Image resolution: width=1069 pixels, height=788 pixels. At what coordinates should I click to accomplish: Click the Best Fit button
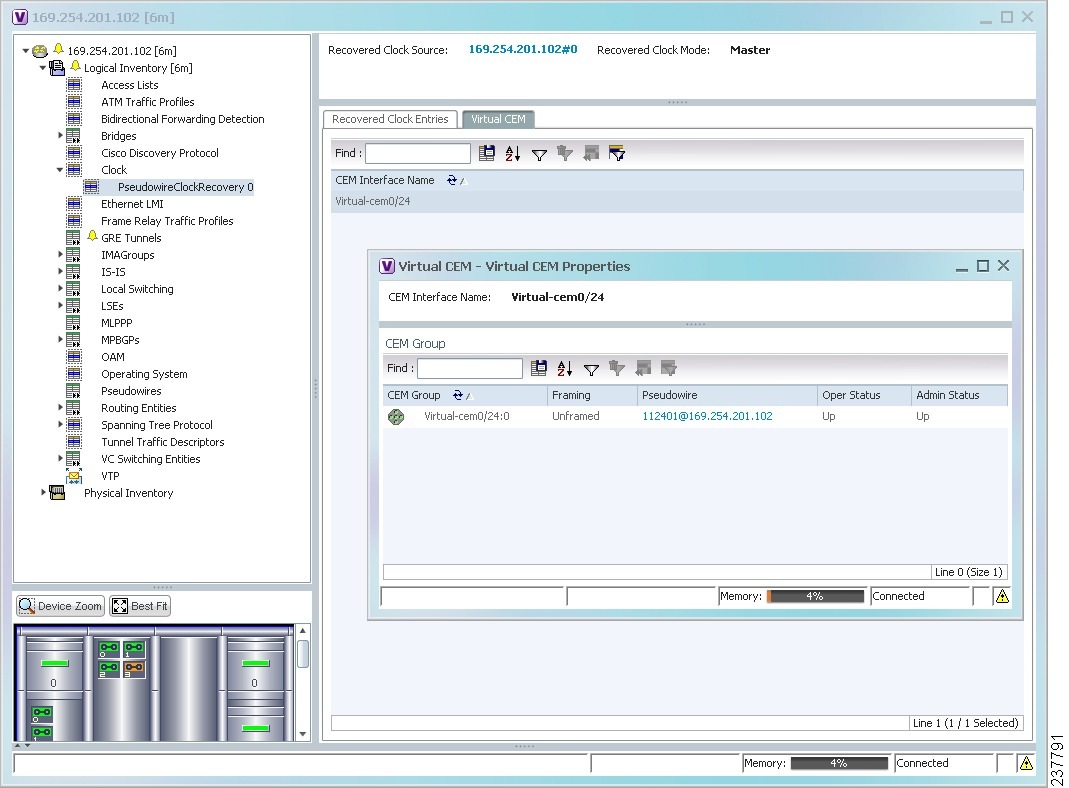click(140, 606)
